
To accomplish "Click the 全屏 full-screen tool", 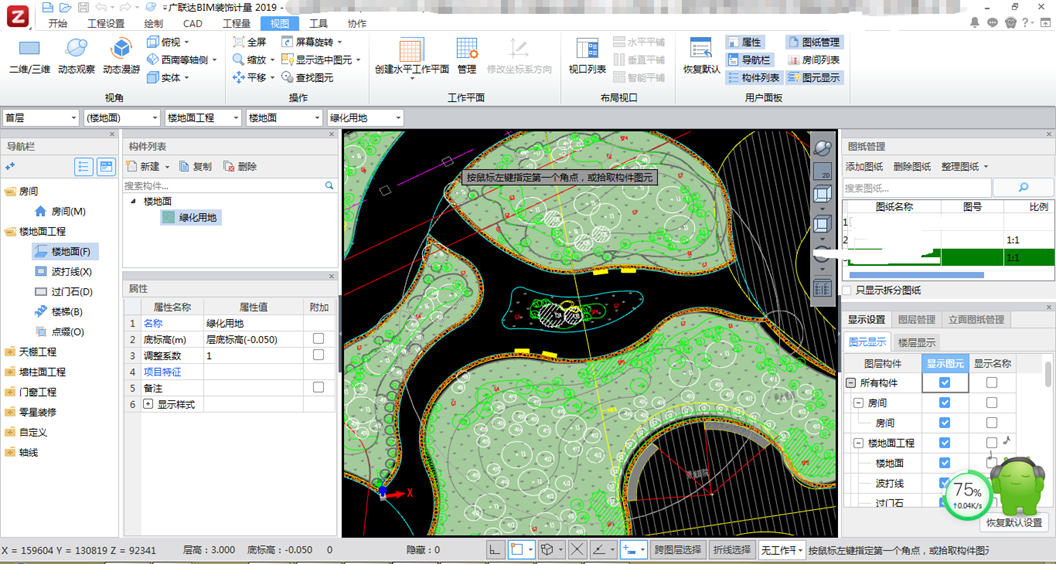I will click(250, 42).
